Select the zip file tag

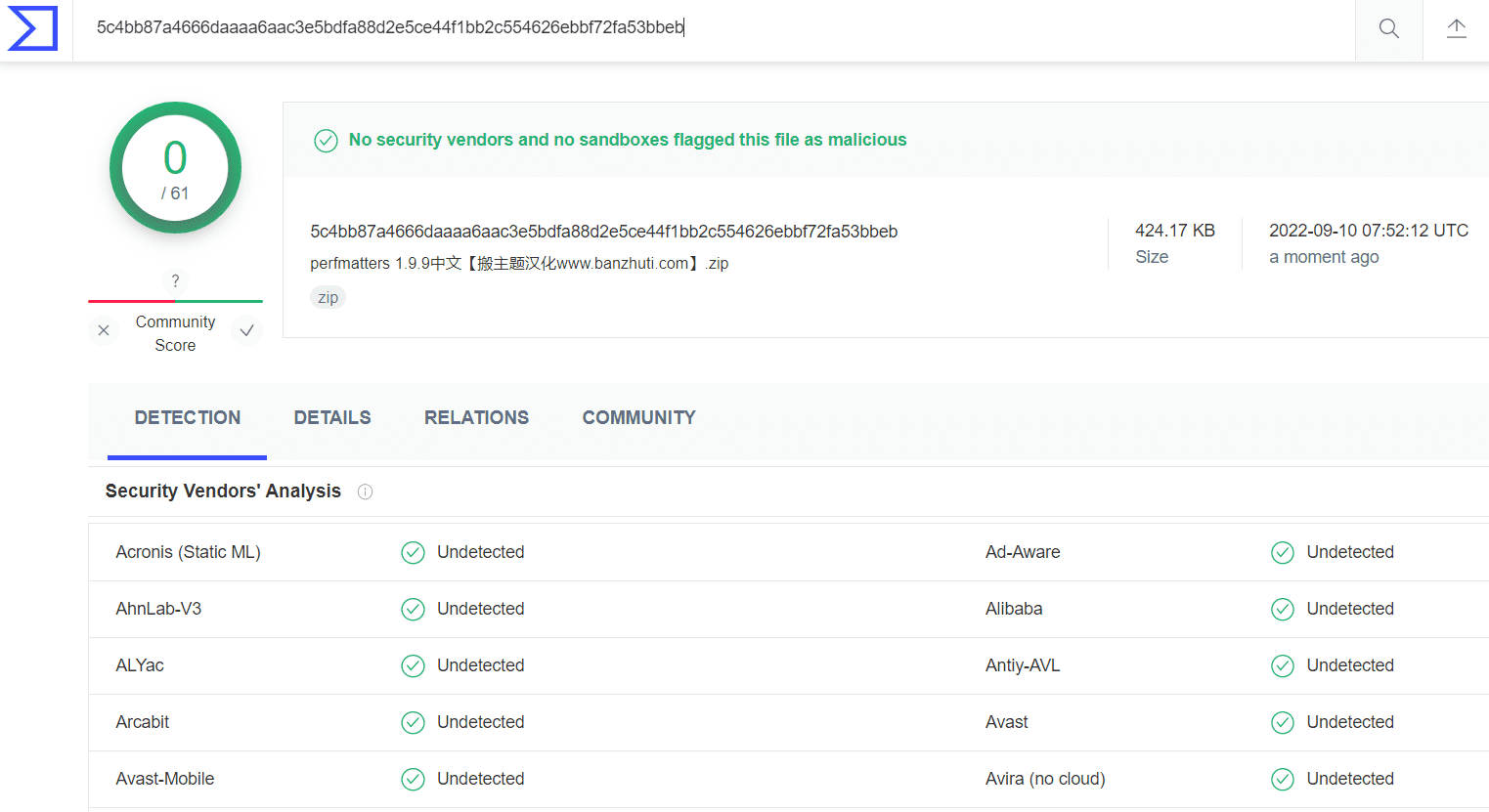pos(328,298)
